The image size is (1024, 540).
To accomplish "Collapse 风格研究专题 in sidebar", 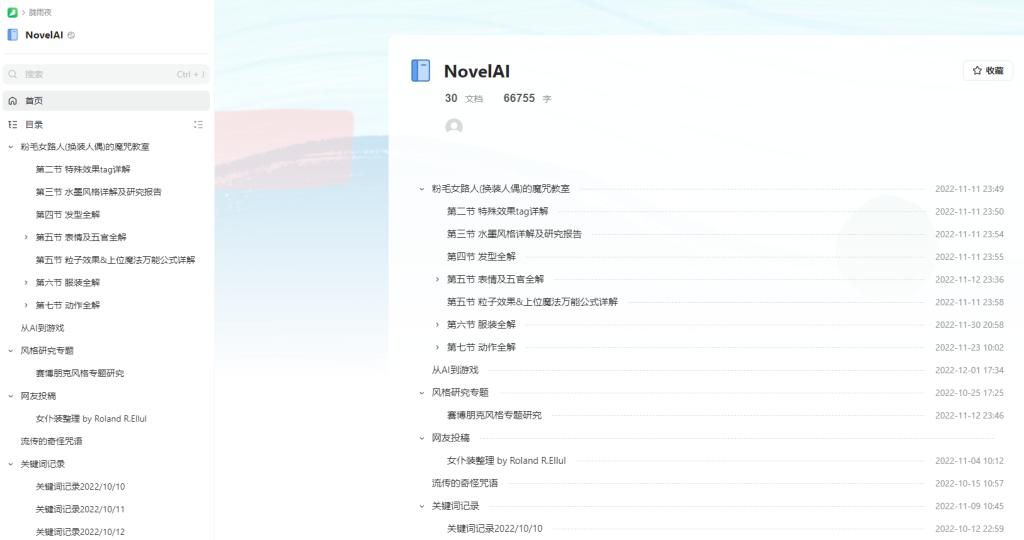I will (10, 351).
